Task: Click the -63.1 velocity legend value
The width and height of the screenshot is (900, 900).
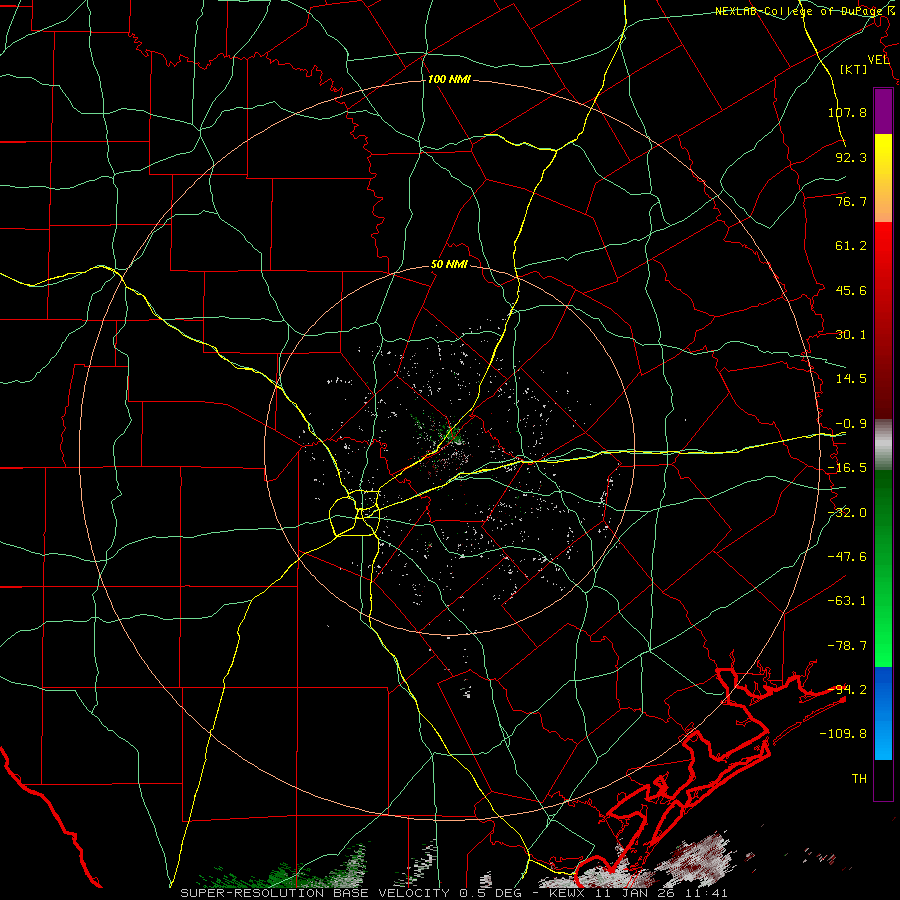Action: coord(847,601)
